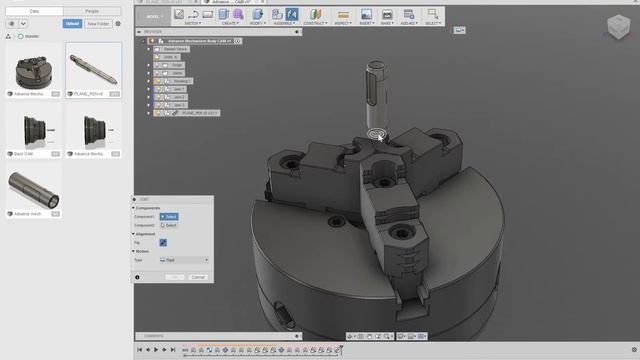Play the design history timeline
Image resolution: width=640 pixels, height=360 pixels.
(x=156, y=350)
